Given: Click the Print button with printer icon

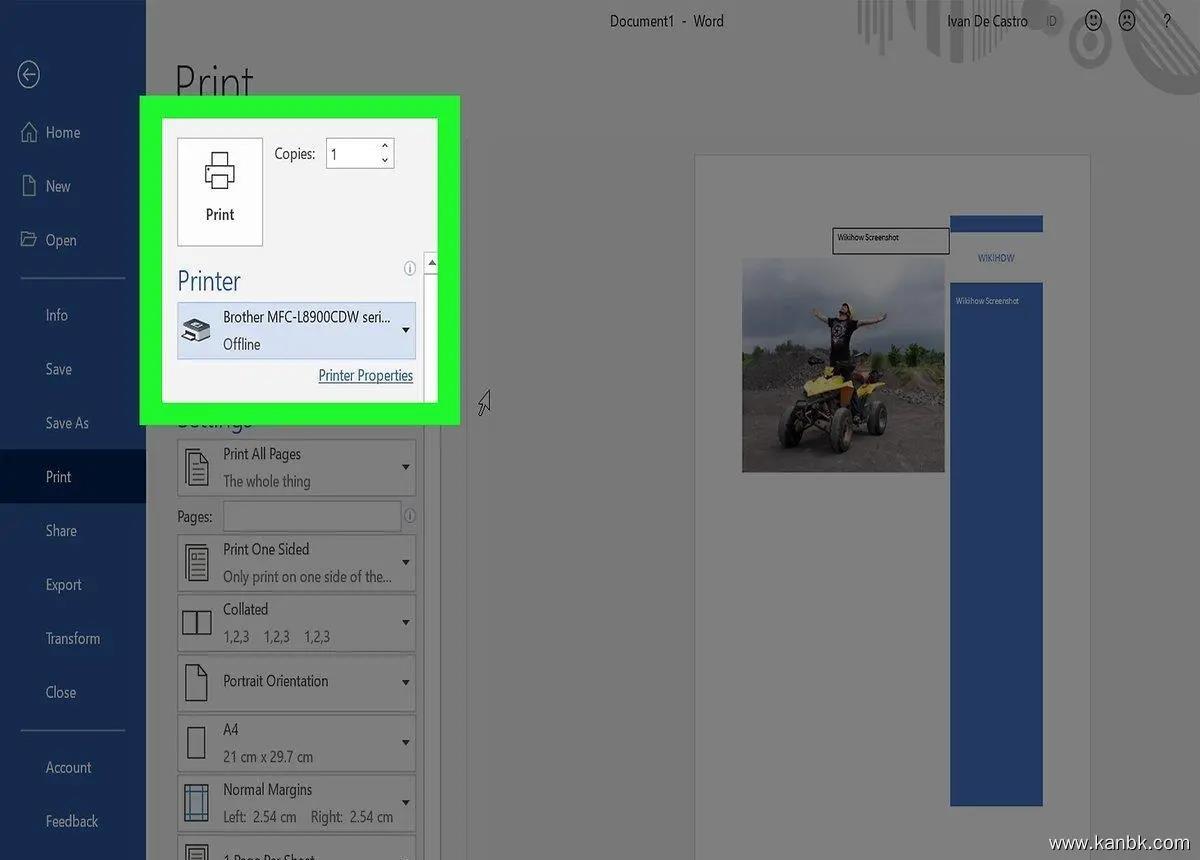Looking at the screenshot, I should pos(220,191).
